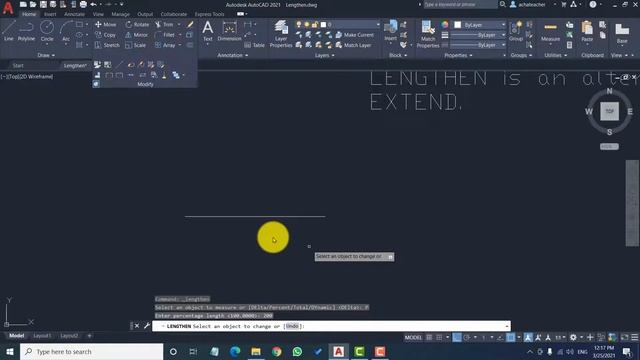
Task: Add a new layout with plus button
Action: tap(89, 336)
